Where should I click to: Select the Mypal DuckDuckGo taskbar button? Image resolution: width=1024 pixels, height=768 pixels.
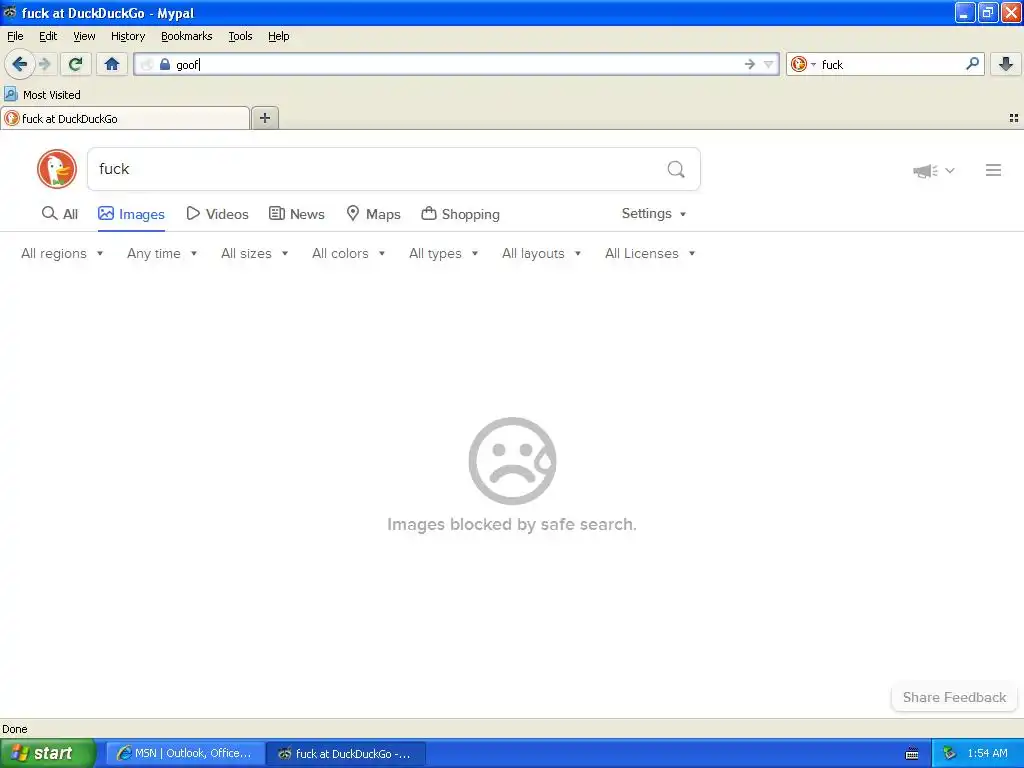[346, 753]
